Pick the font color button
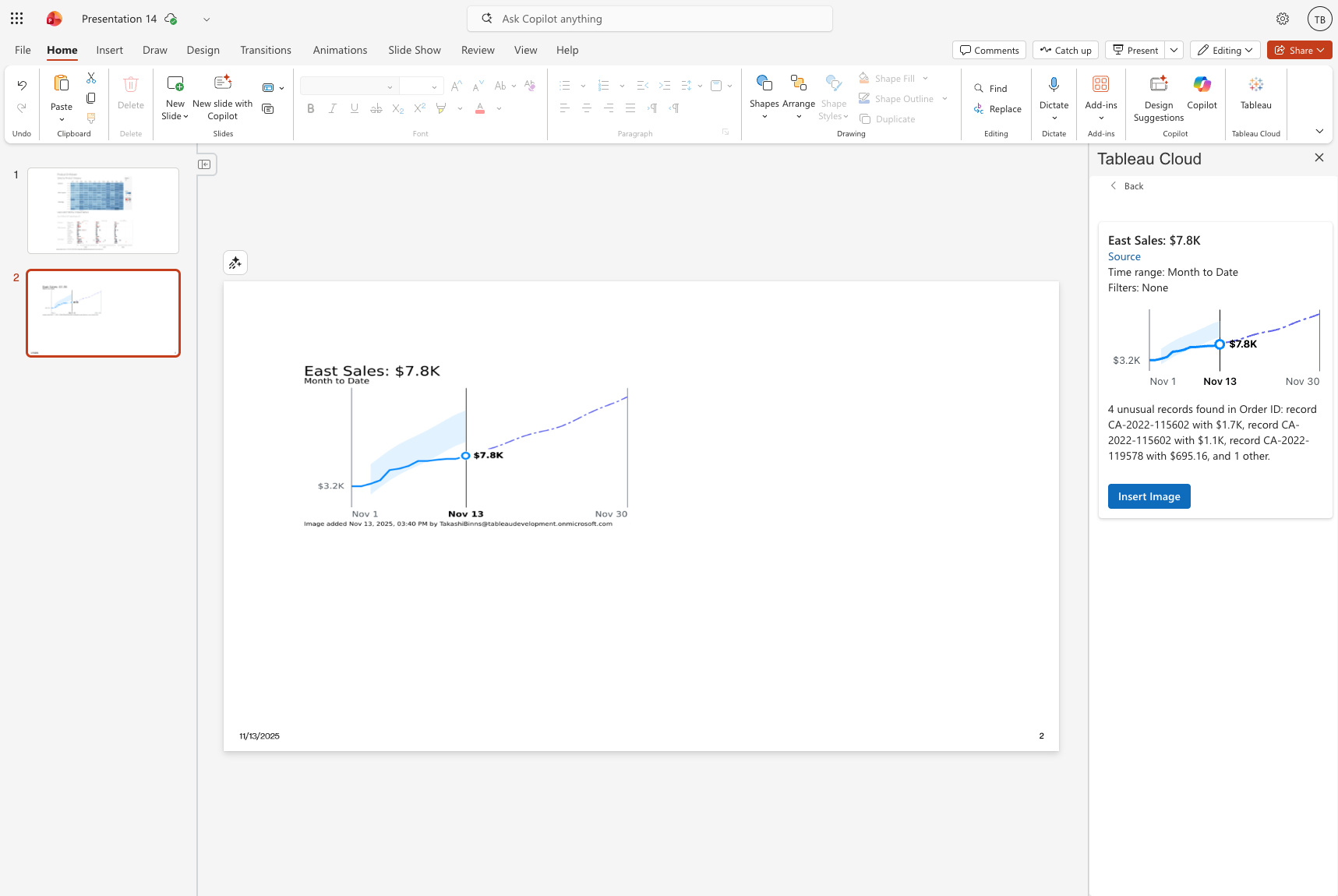Screen dimensions: 1338x896 (480, 109)
